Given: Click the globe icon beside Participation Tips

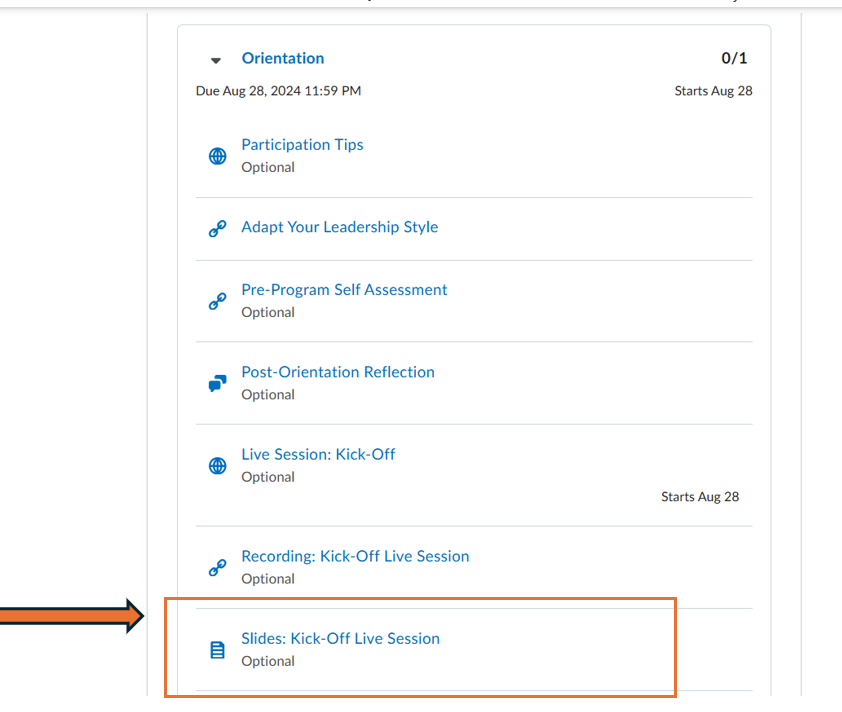Looking at the screenshot, I should click(x=217, y=156).
